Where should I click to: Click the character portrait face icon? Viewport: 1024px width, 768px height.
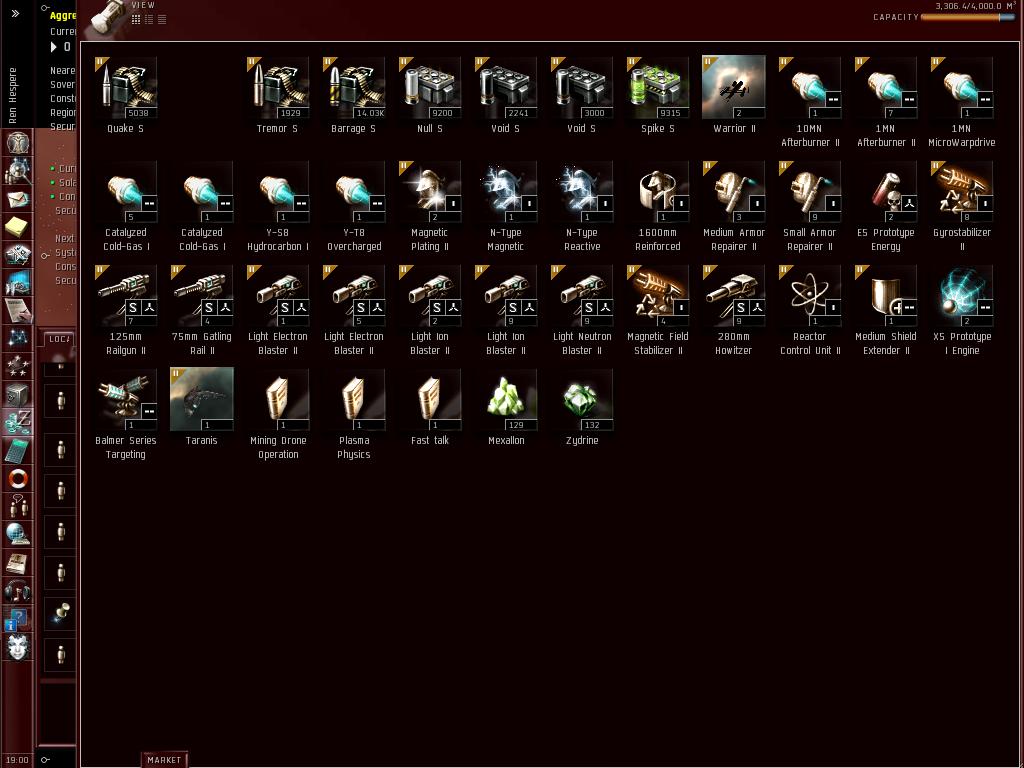18,647
